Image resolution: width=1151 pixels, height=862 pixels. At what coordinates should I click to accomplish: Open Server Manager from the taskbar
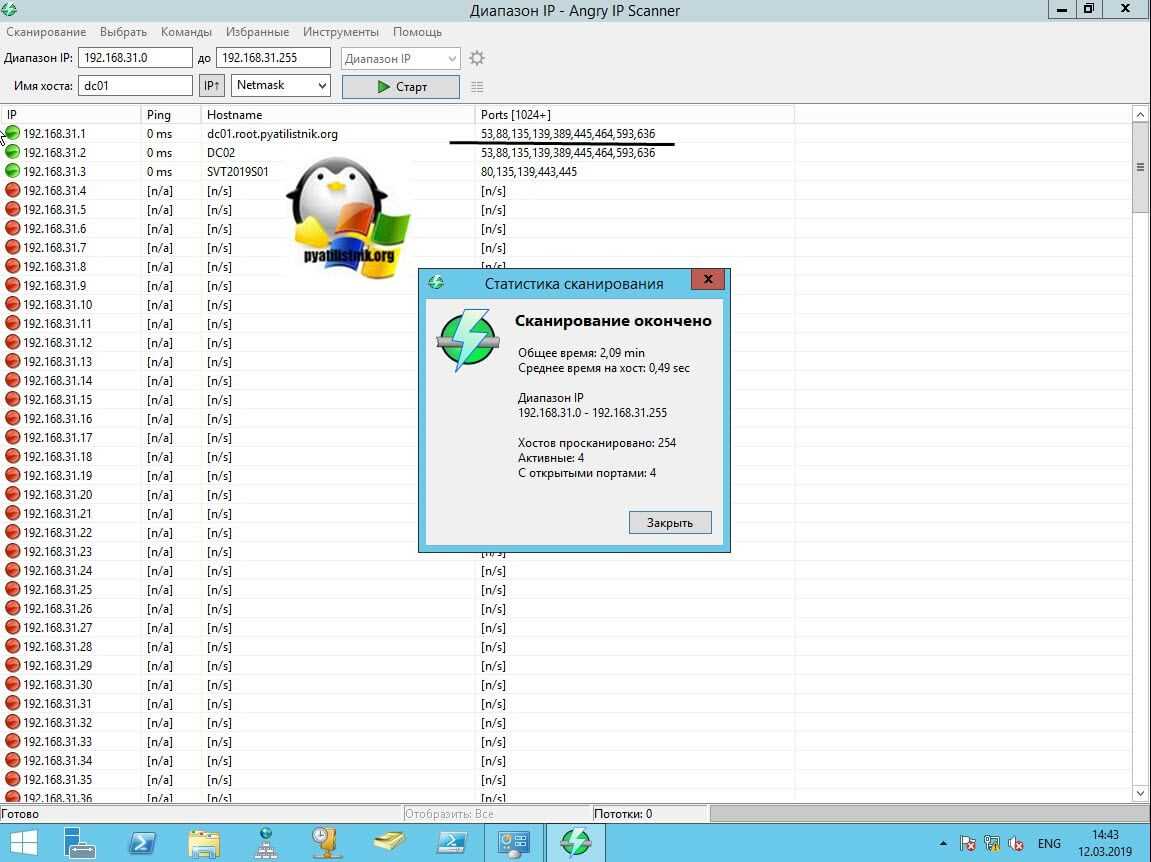(x=80, y=842)
